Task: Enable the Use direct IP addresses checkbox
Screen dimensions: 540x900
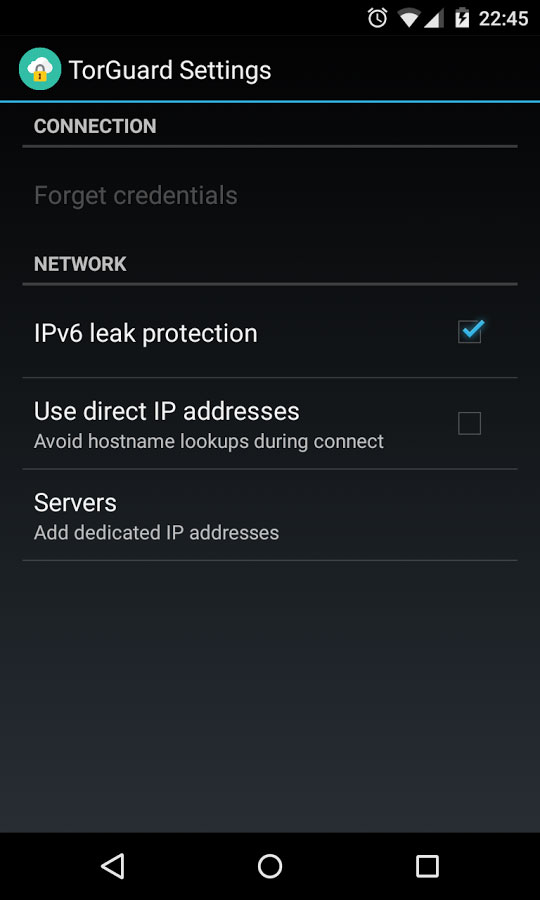Action: point(469,423)
